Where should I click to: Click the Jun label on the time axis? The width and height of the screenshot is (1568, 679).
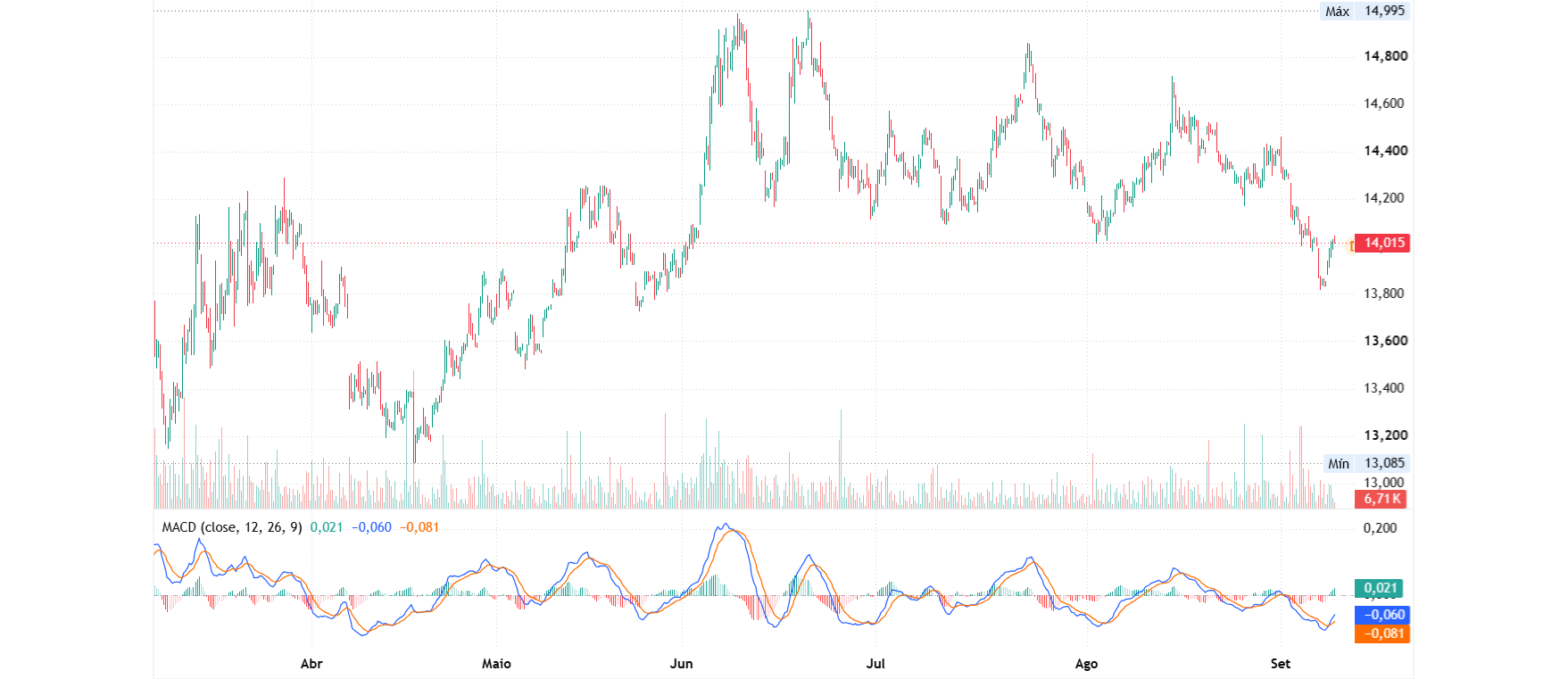tap(681, 664)
